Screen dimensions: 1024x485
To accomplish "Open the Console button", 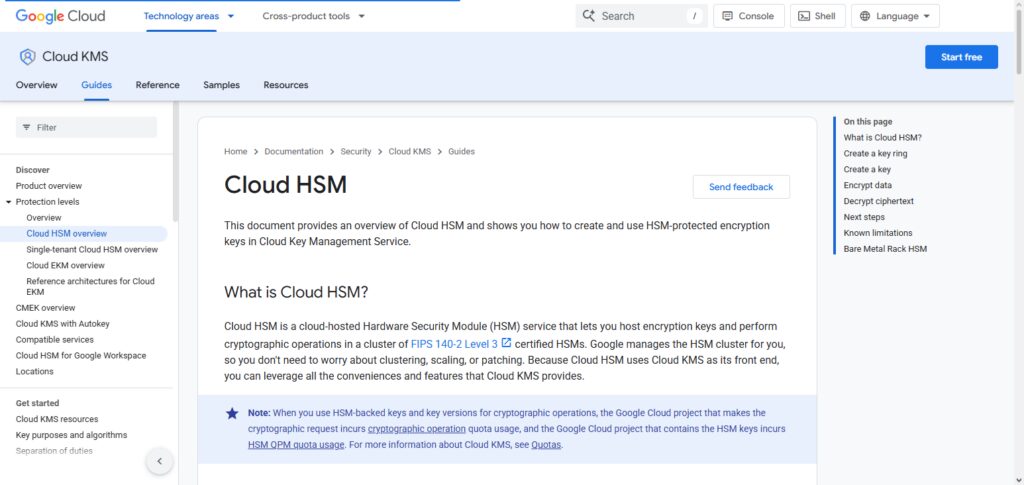I will point(748,16).
